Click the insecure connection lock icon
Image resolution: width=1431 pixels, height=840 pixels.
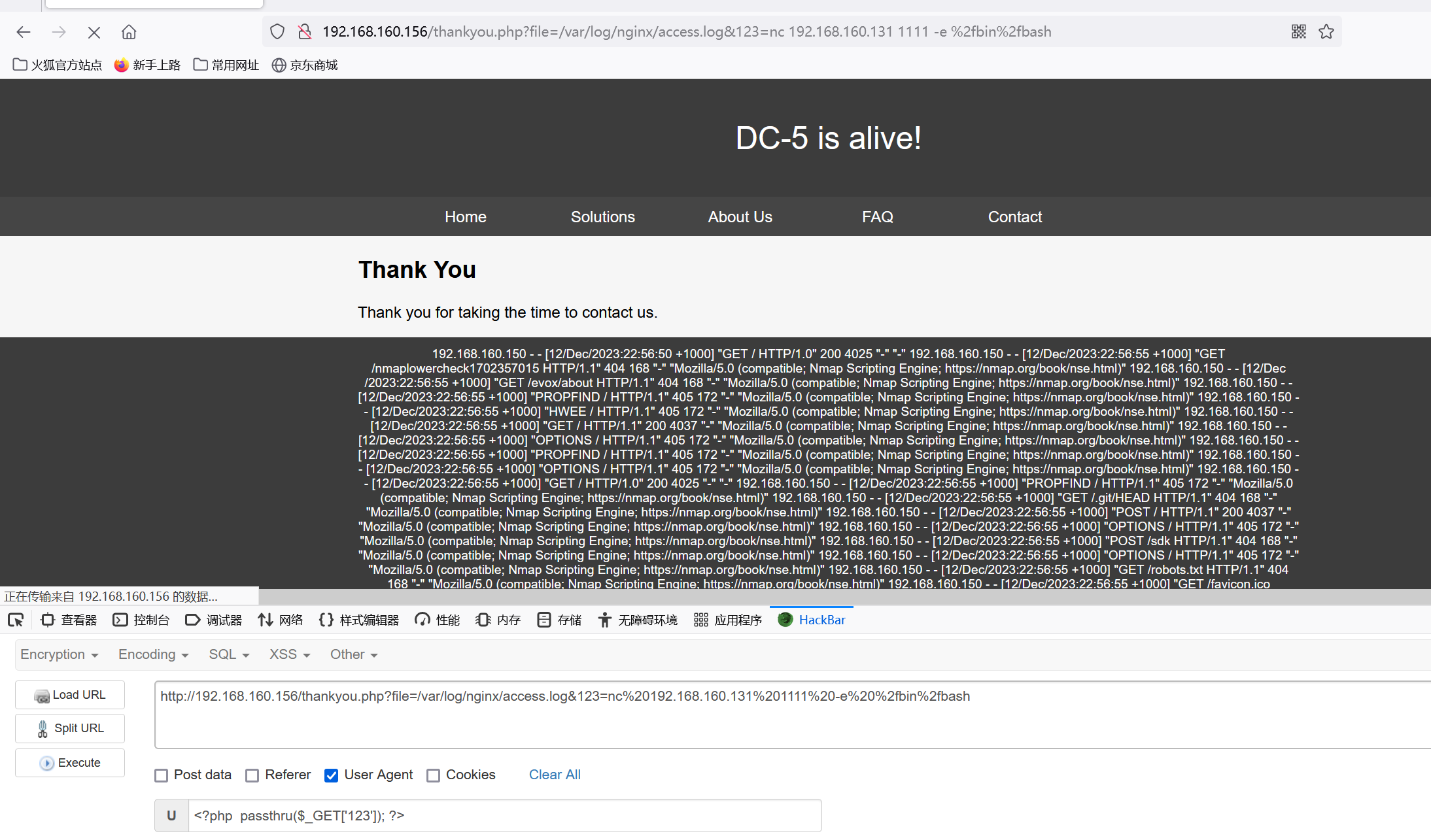[305, 31]
